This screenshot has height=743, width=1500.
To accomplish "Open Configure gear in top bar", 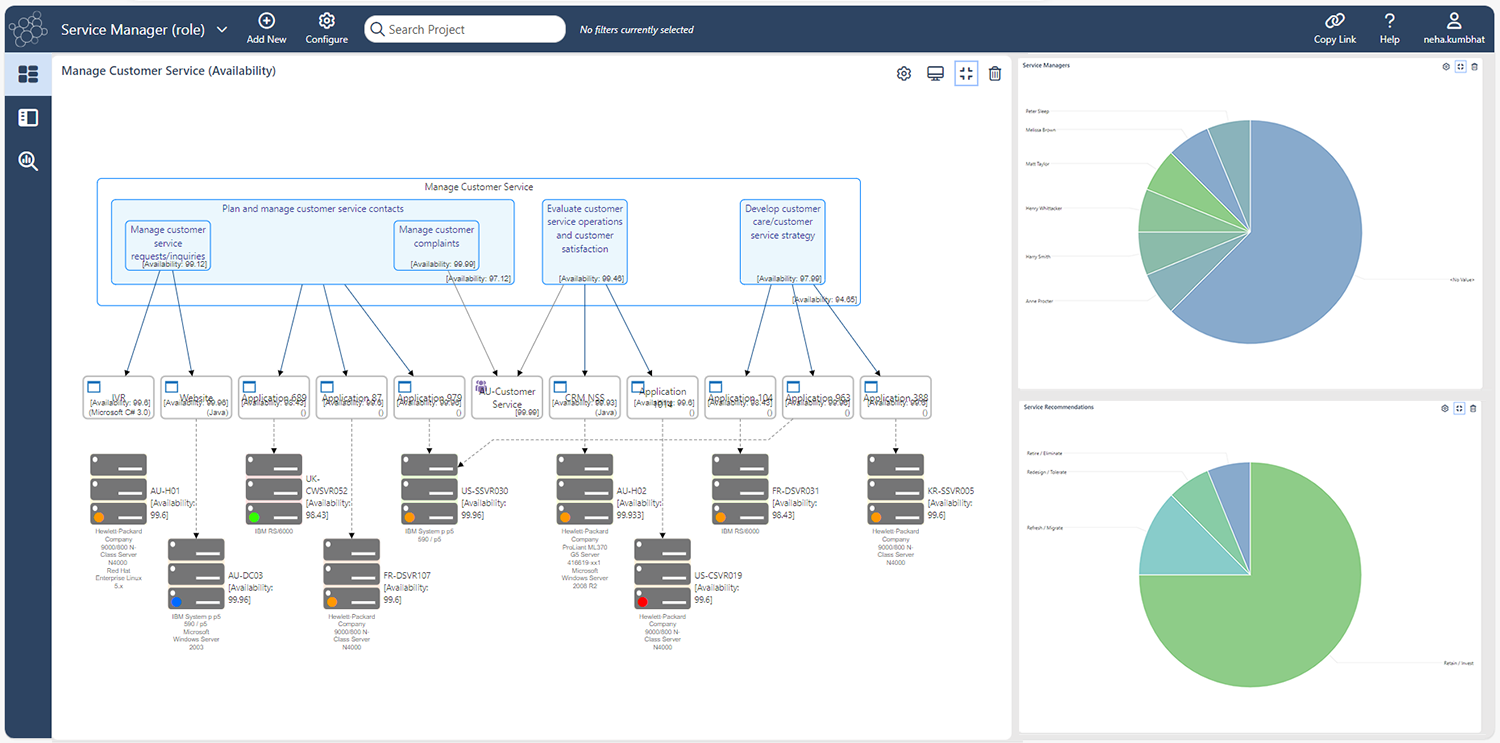I will coord(326,22).
